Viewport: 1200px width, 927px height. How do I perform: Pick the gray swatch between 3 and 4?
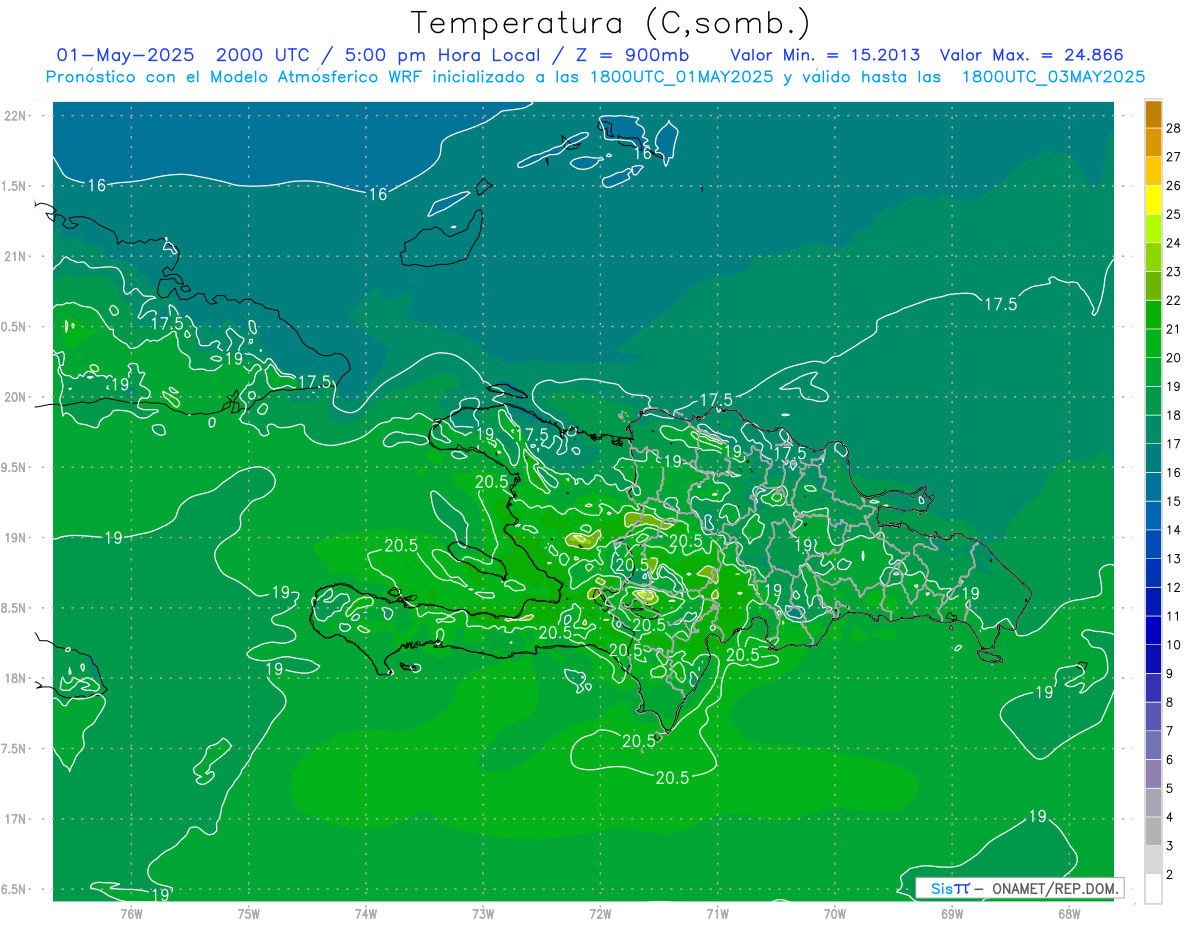[1153, 831]
